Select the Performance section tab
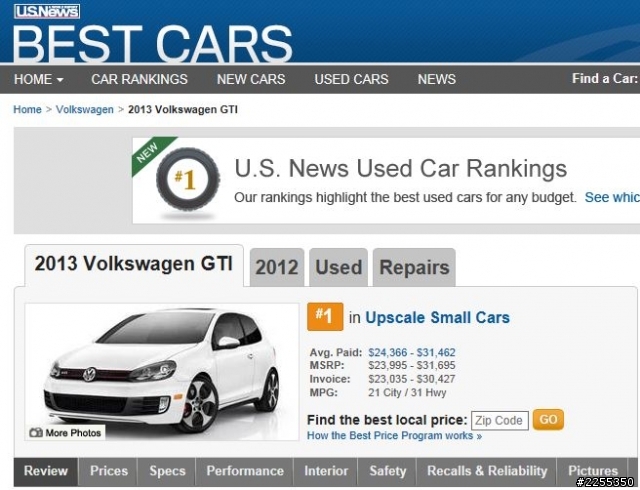The height and width of the screenshot is (490, 640). [x=245, y=471]
